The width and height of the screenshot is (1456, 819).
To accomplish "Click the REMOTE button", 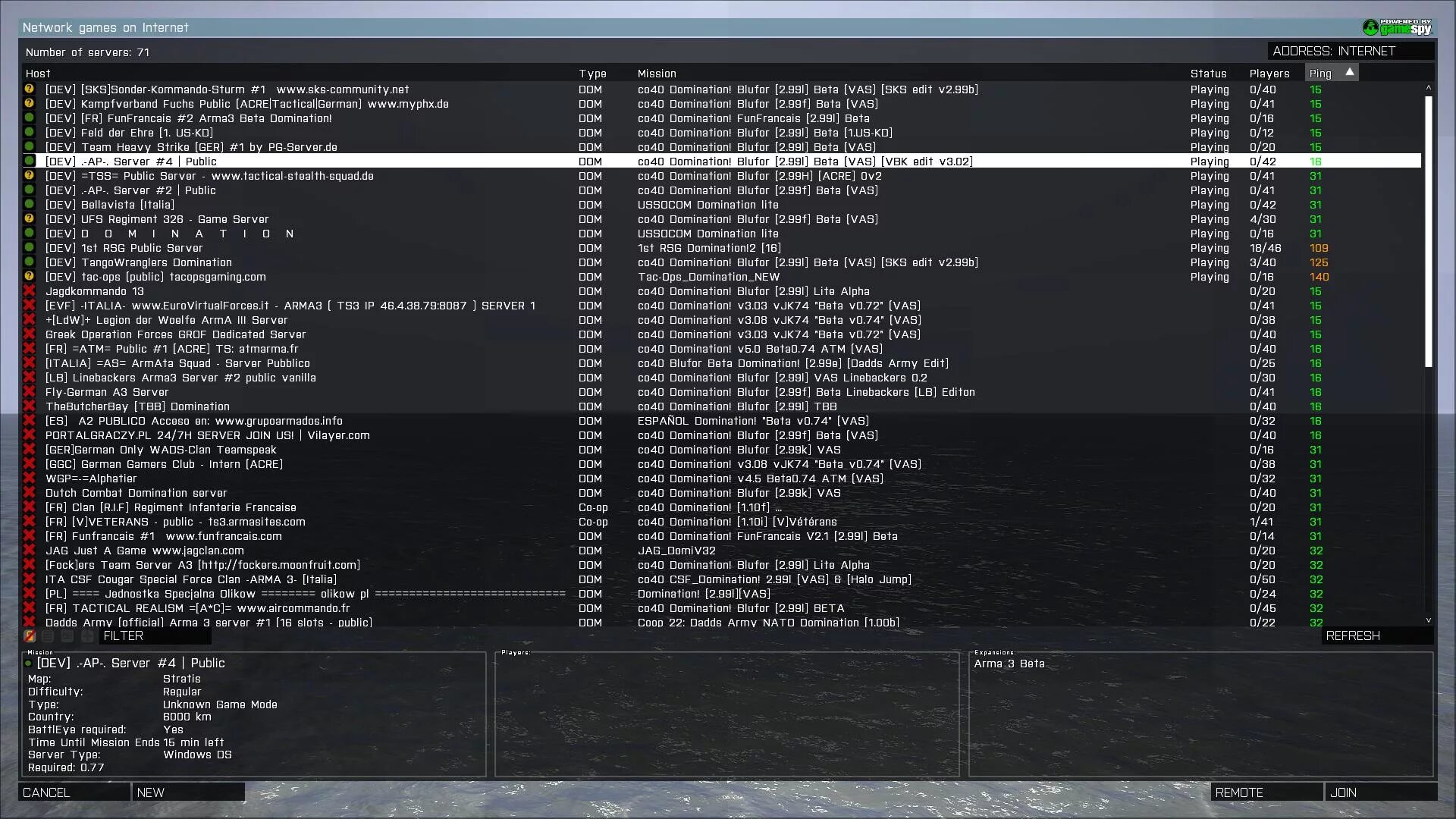I will [x=1267, y=792].
